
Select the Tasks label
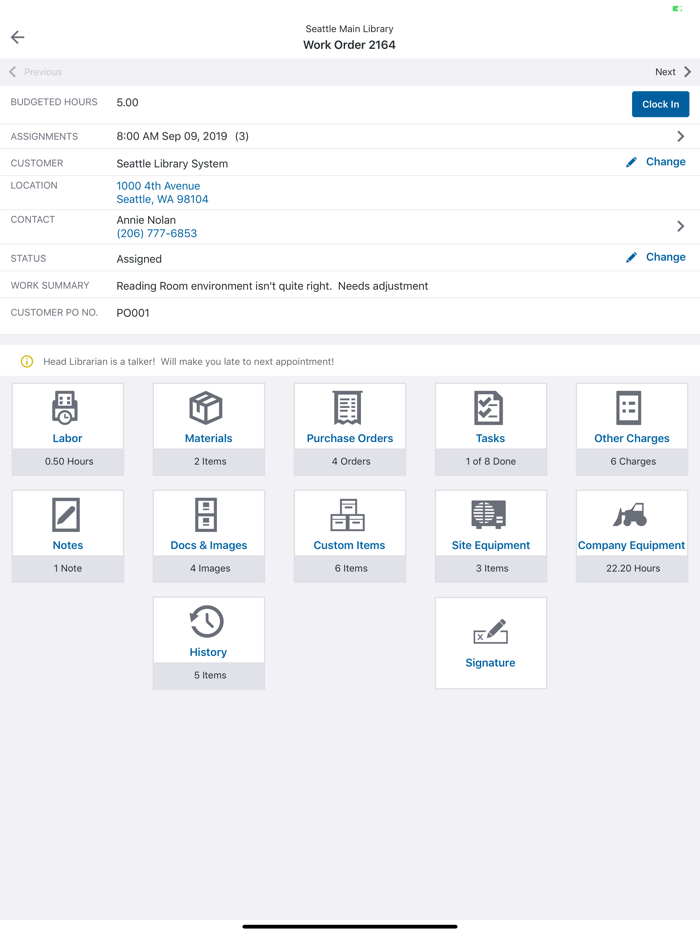[x=490, y=438]
